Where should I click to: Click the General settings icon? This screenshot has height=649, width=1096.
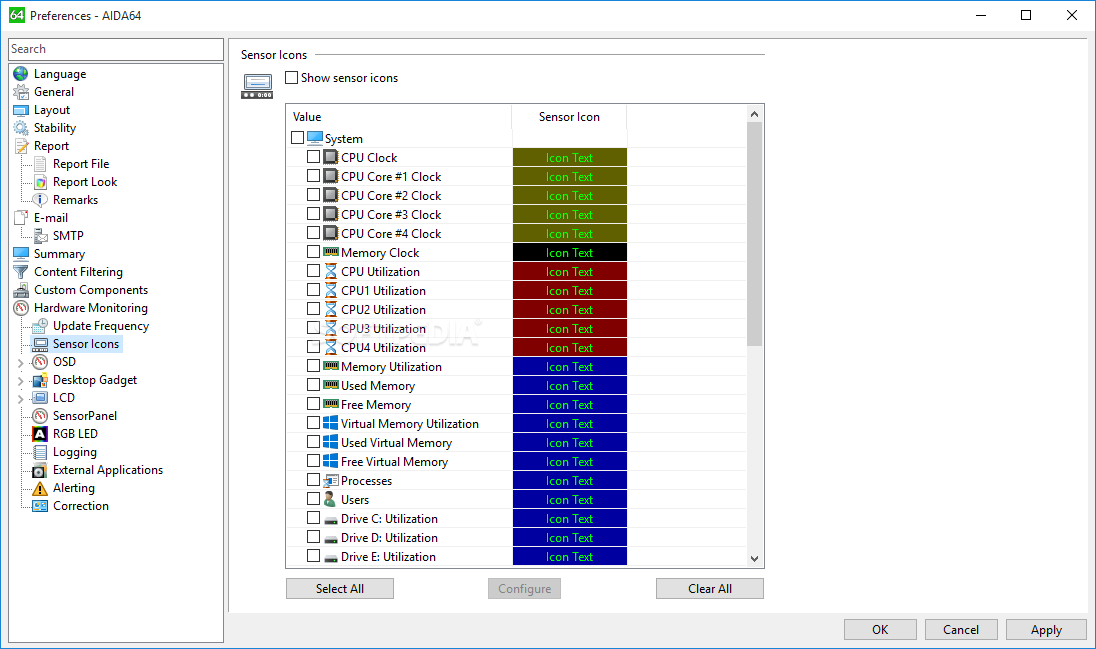21,92
